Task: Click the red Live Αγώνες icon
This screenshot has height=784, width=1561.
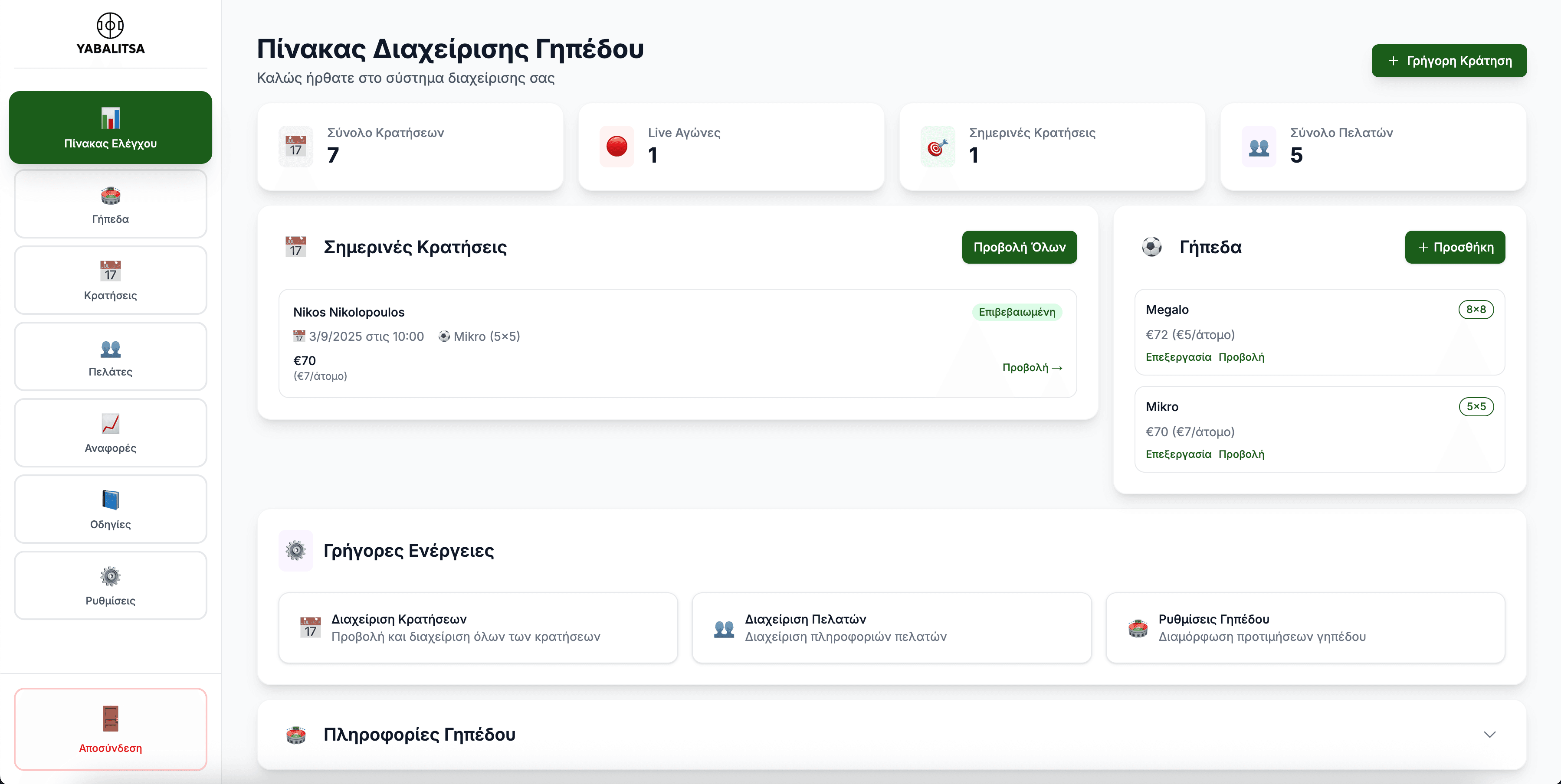Action: (x=616, y=147)
